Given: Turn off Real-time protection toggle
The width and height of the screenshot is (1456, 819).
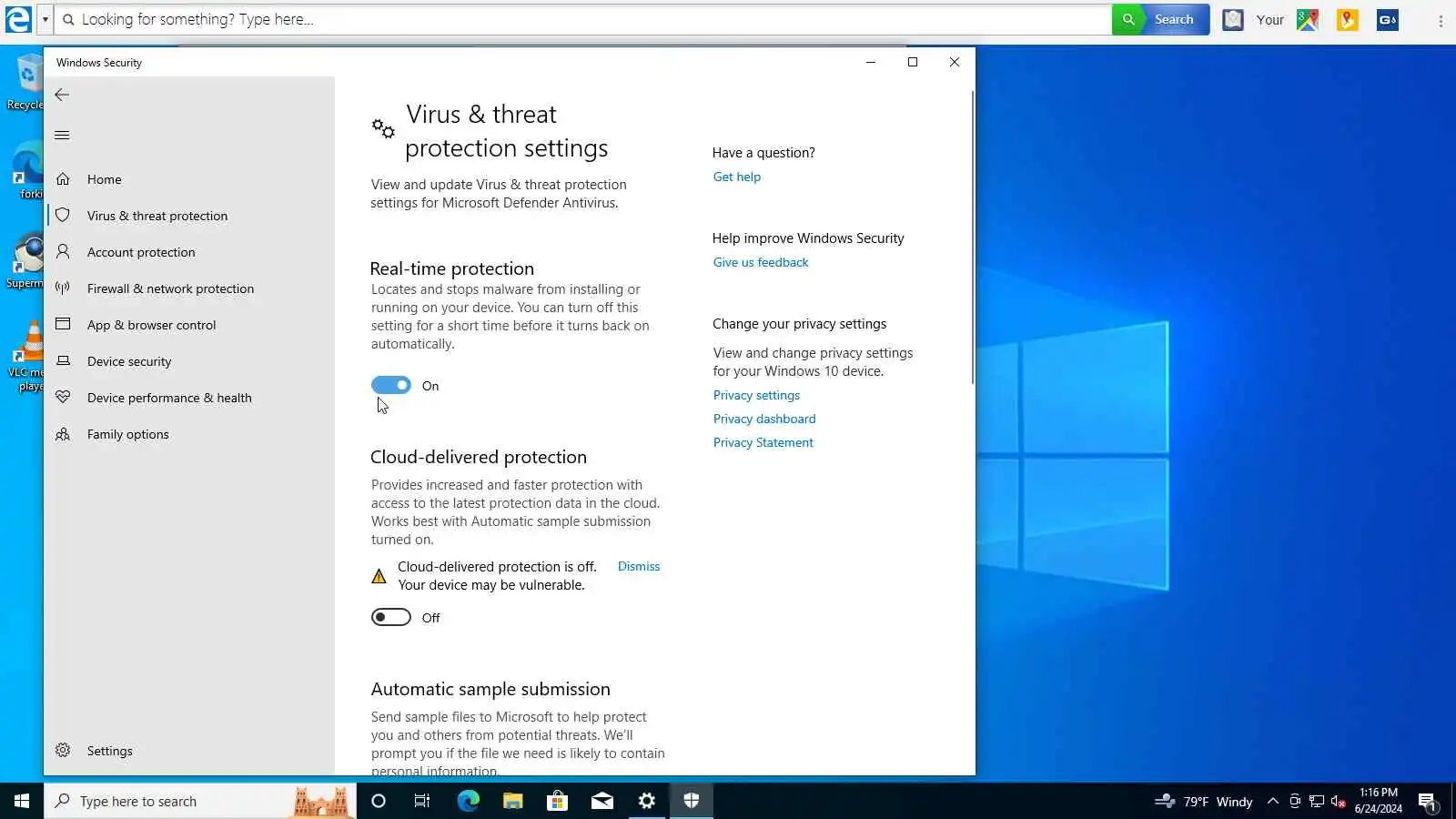Looking at the screenshot, I should (x=391, y=386).
